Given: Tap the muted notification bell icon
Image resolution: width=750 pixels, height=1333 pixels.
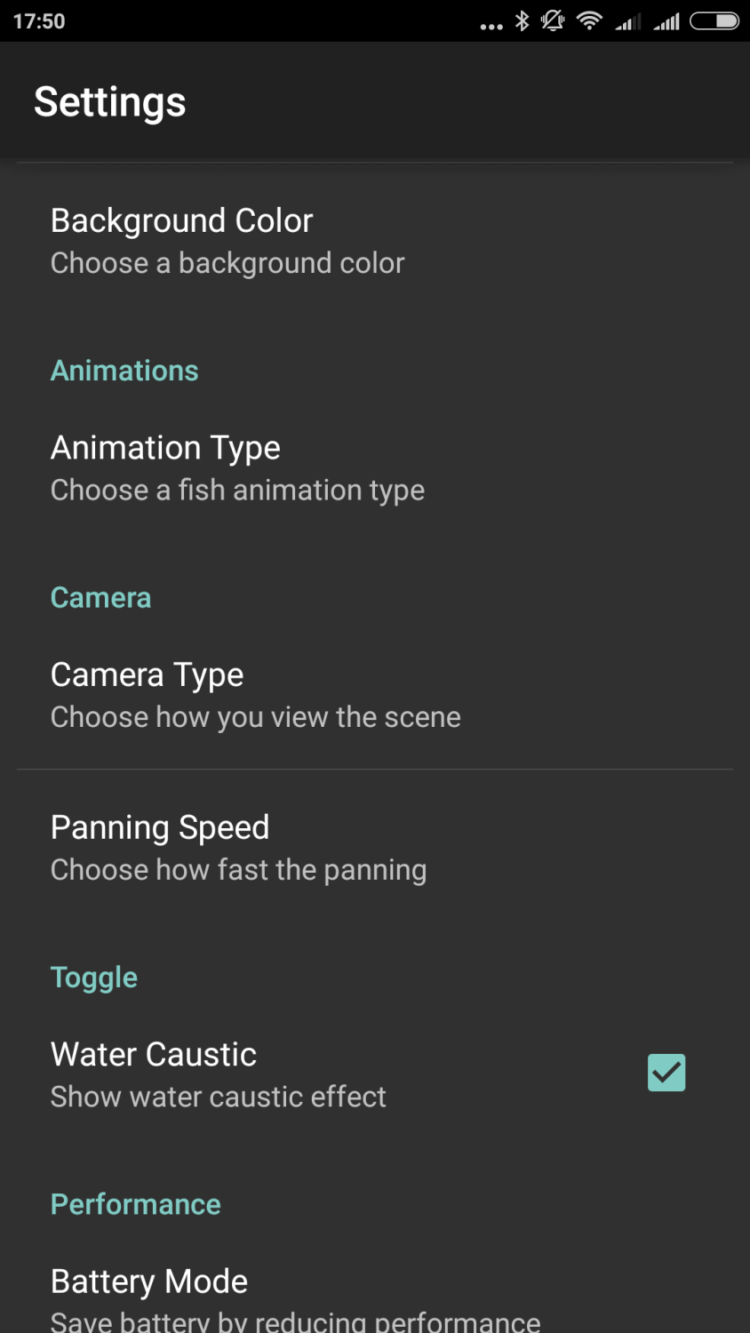Looking at the screenshot, I should (x=553, y=21).
